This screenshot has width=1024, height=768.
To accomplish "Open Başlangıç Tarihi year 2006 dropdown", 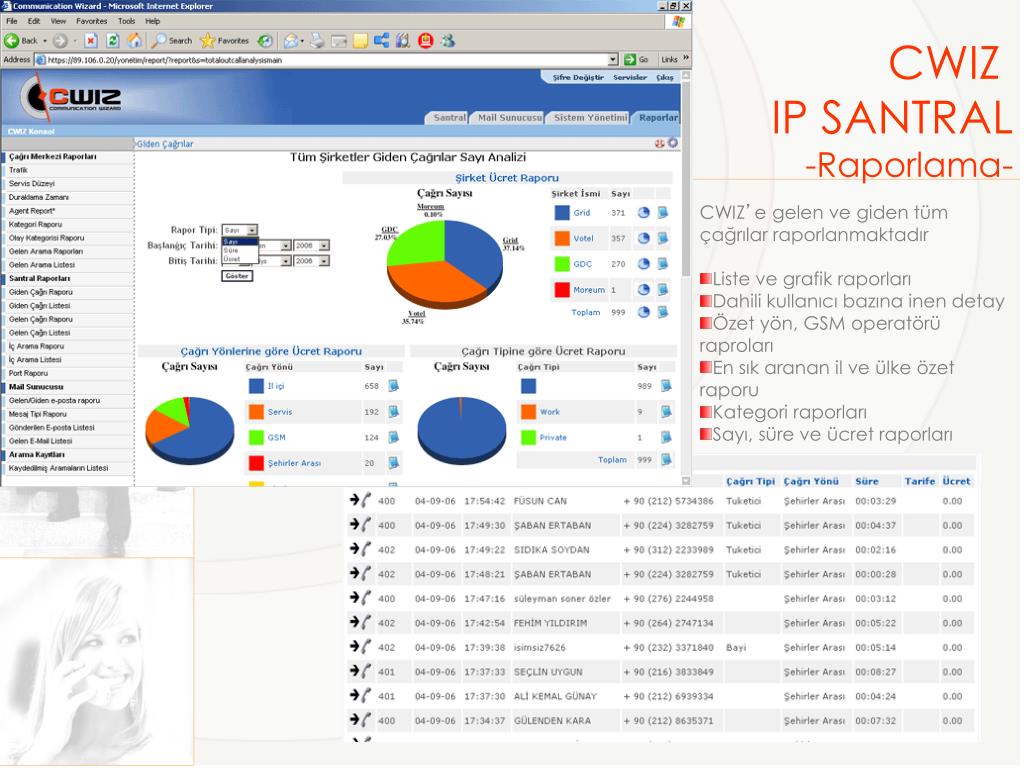I will tap(312, 246).
